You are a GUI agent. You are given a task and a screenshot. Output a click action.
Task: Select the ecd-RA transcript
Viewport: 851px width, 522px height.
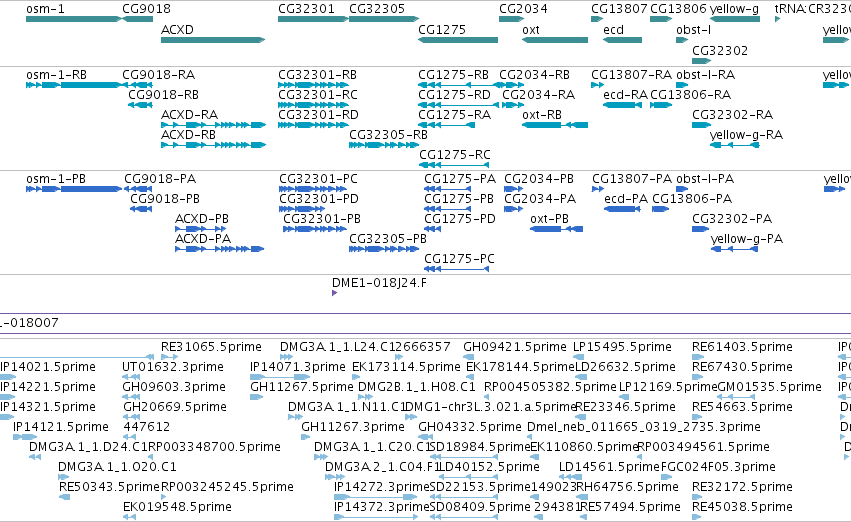pyautogui.click(x=623, y=105)
